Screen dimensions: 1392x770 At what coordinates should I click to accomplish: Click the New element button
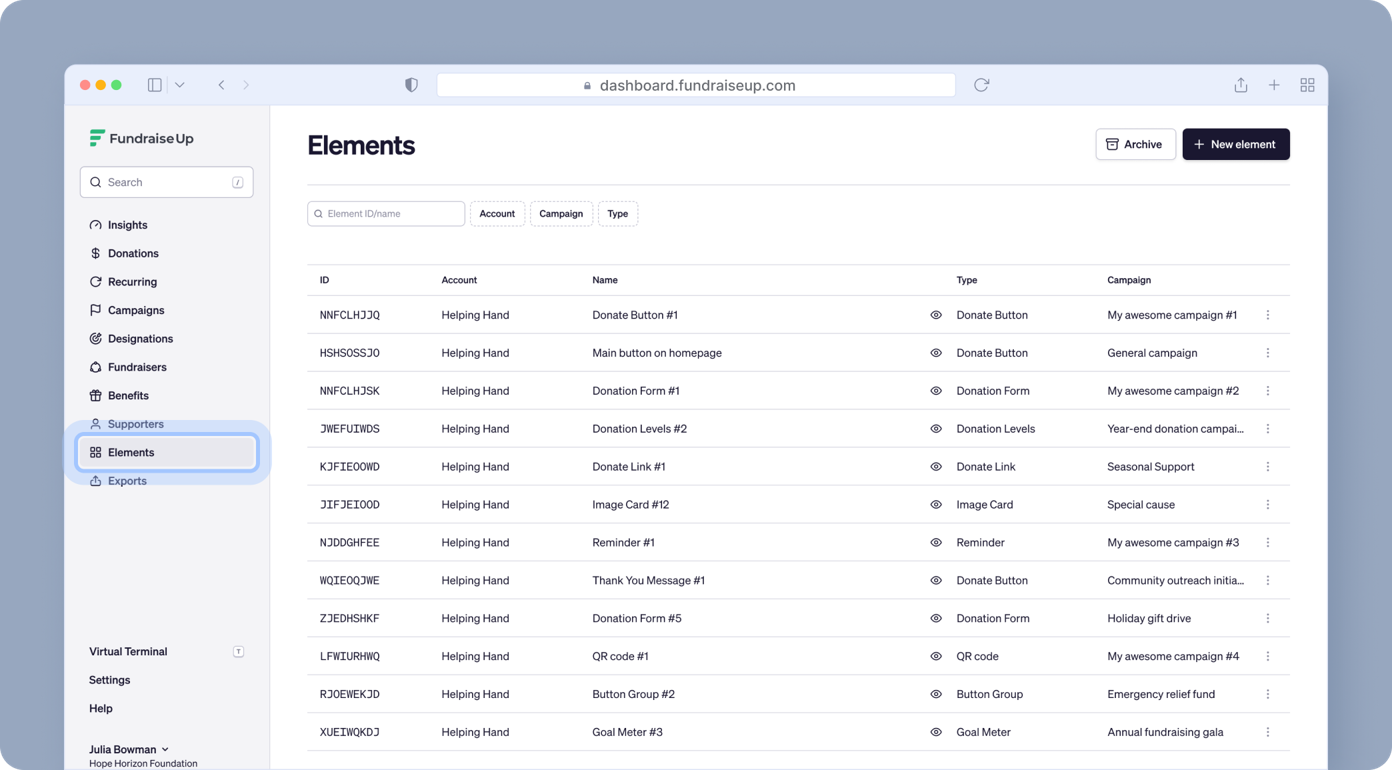click(x=1236, y=144)
